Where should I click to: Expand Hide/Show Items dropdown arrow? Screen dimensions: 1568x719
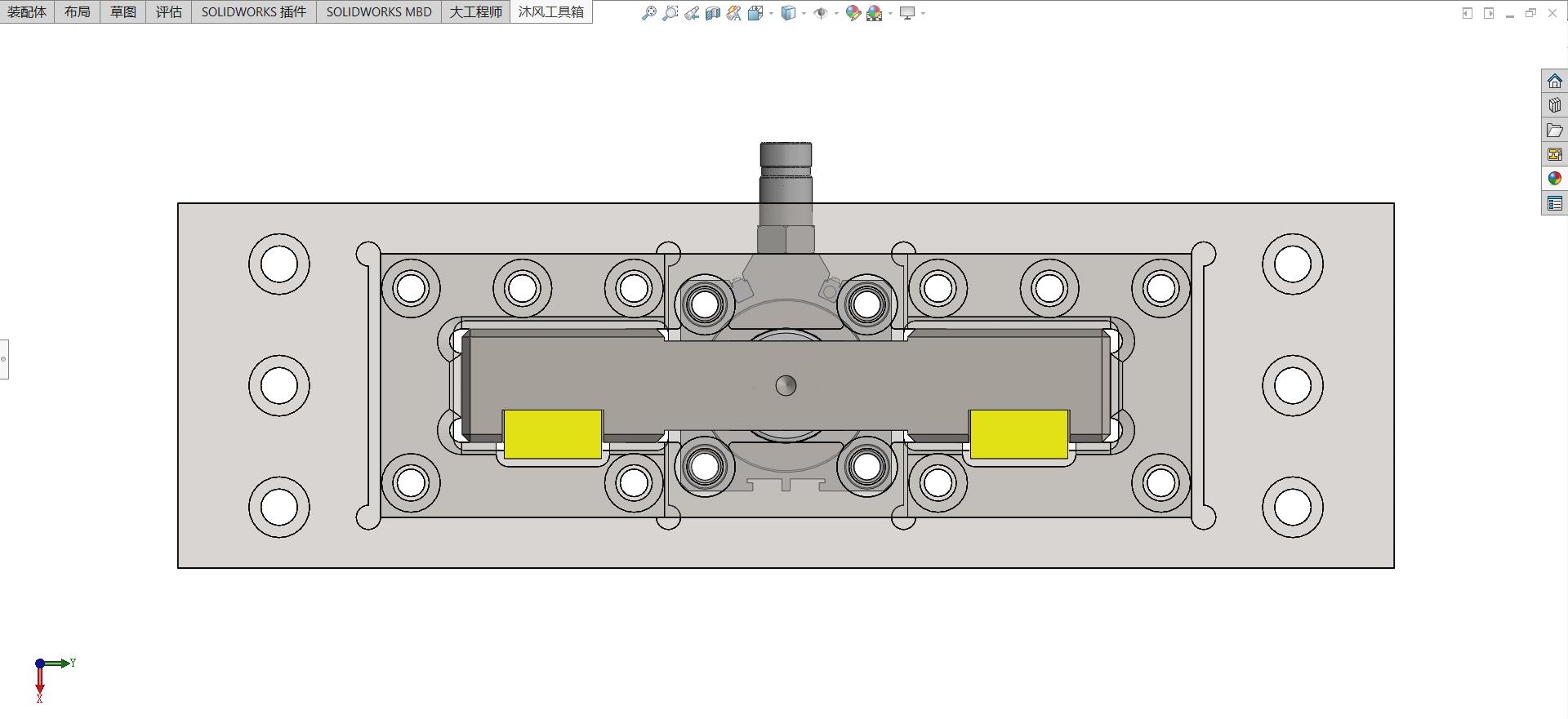(x=836, y=13)
